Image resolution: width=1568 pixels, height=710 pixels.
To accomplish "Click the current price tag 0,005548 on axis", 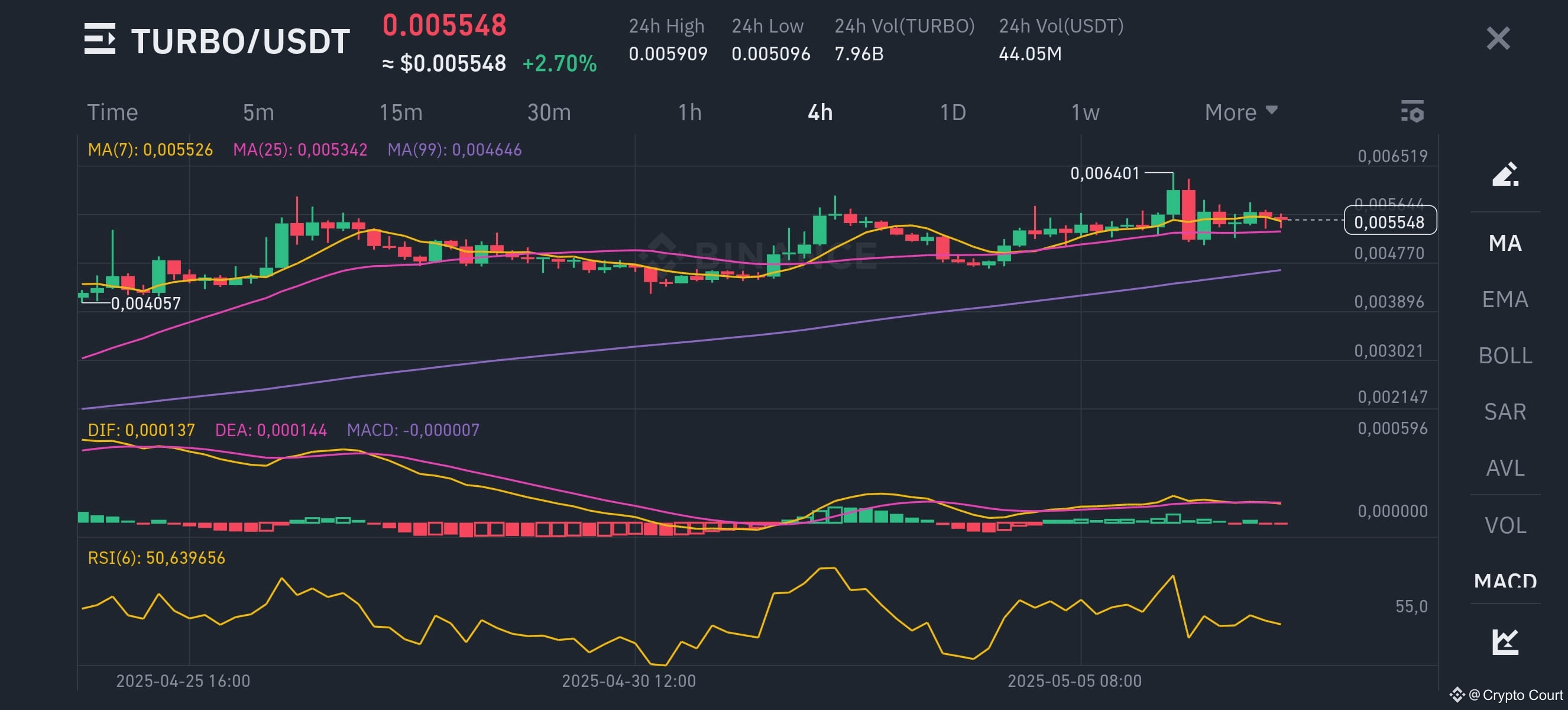I will [x=1389, y=221].
